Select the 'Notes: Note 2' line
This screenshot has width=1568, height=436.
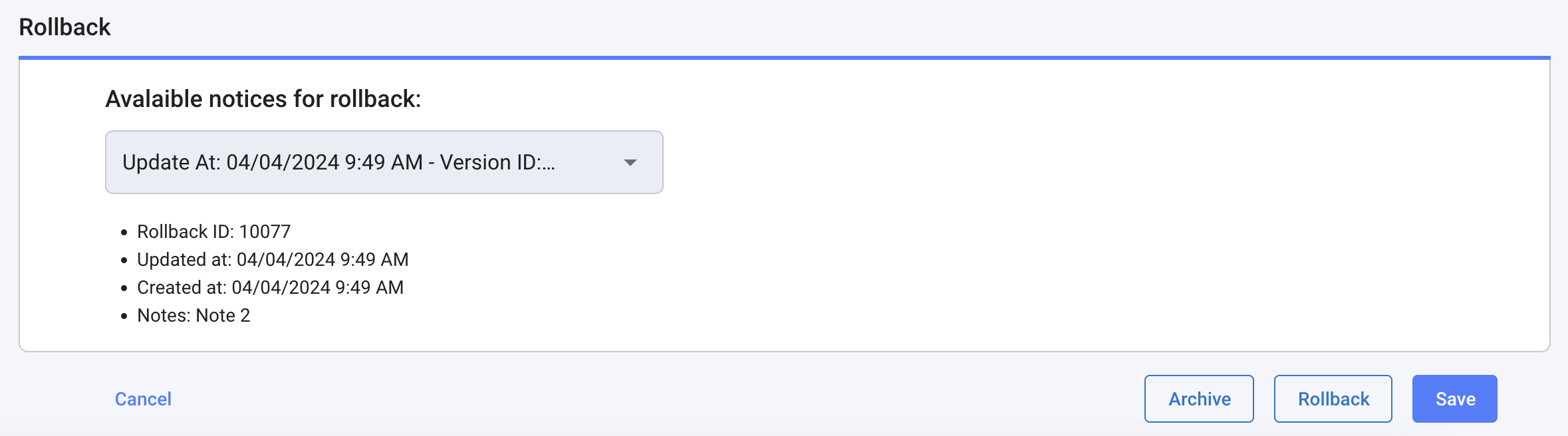(194, 315)
